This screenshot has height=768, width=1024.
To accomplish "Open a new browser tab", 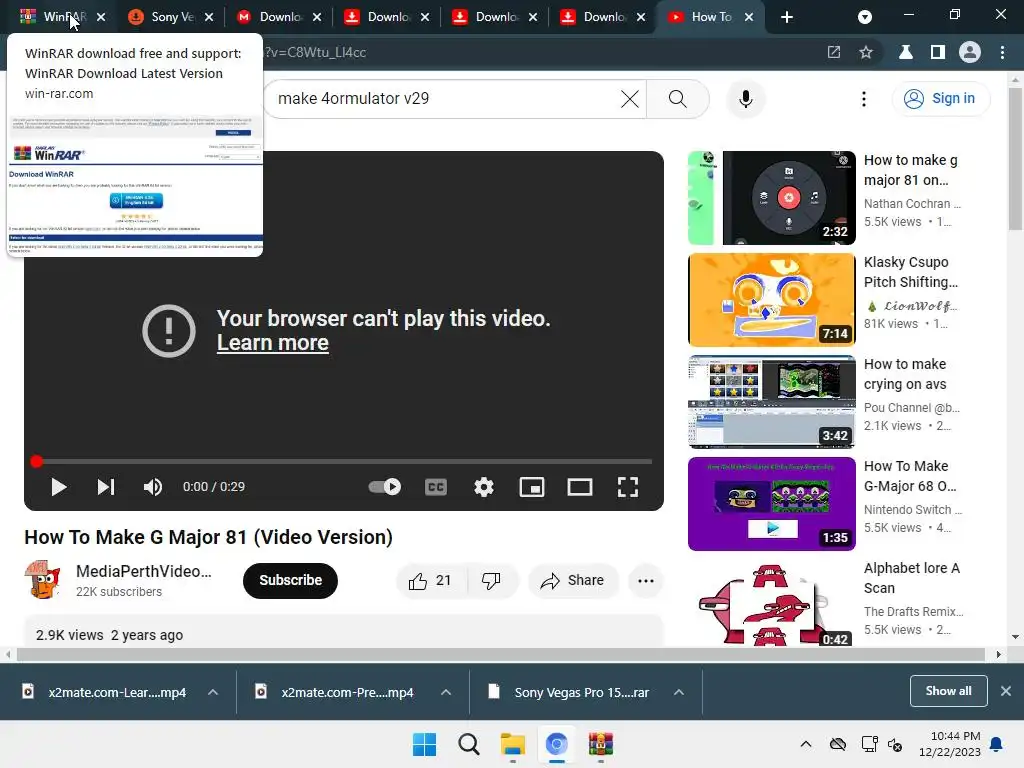I will tap(786, 17).
